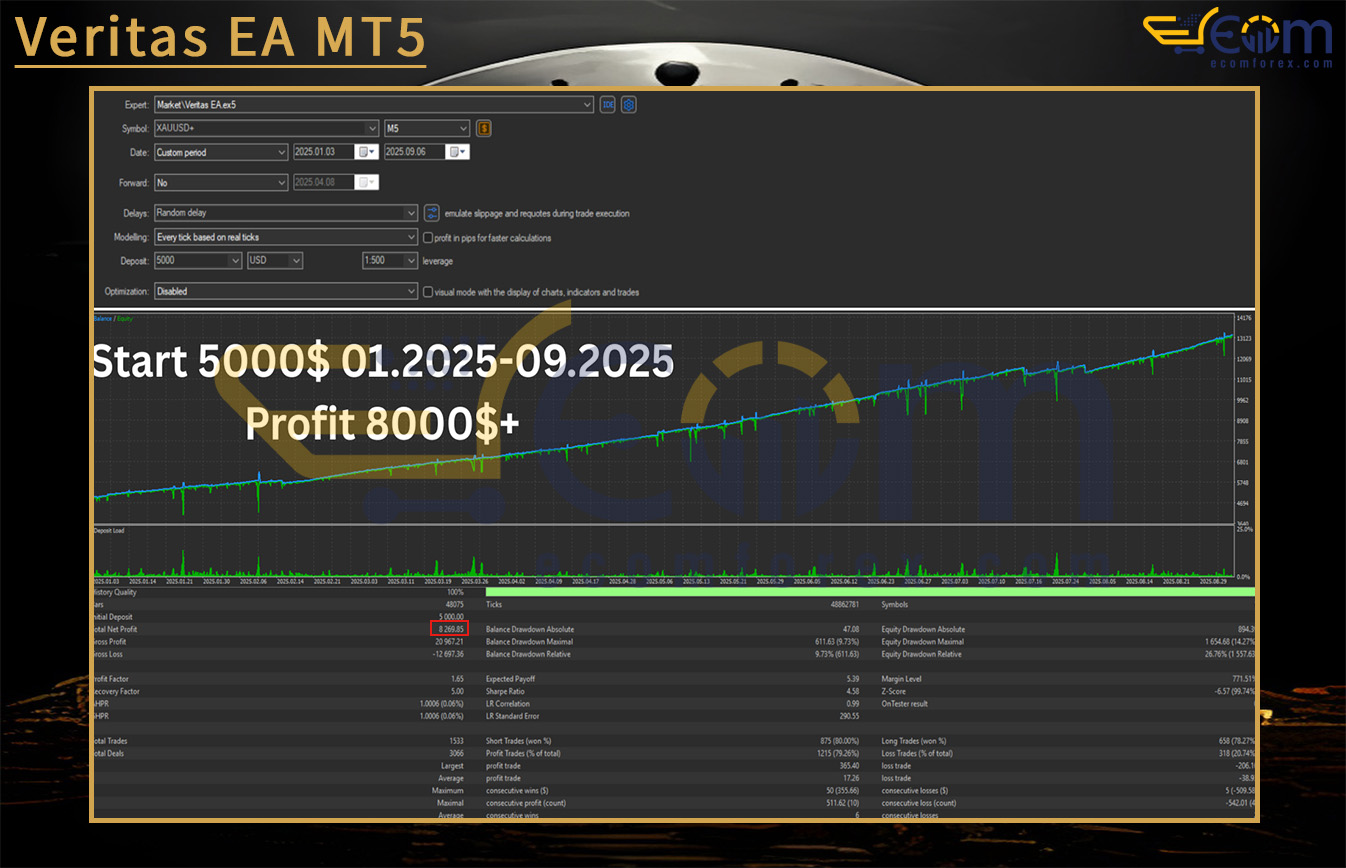Open the Forward dropdown set to No

(x=221, y=183)
